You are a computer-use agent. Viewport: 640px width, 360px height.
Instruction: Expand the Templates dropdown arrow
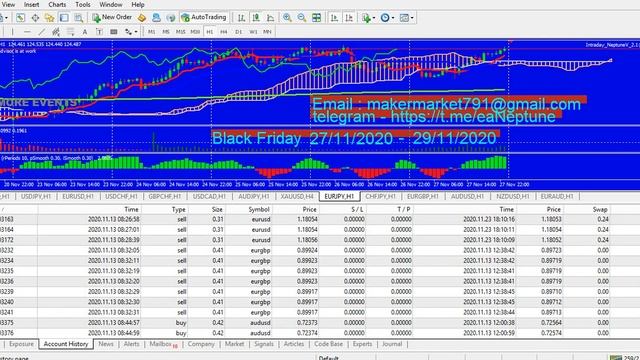click(412, 18)
